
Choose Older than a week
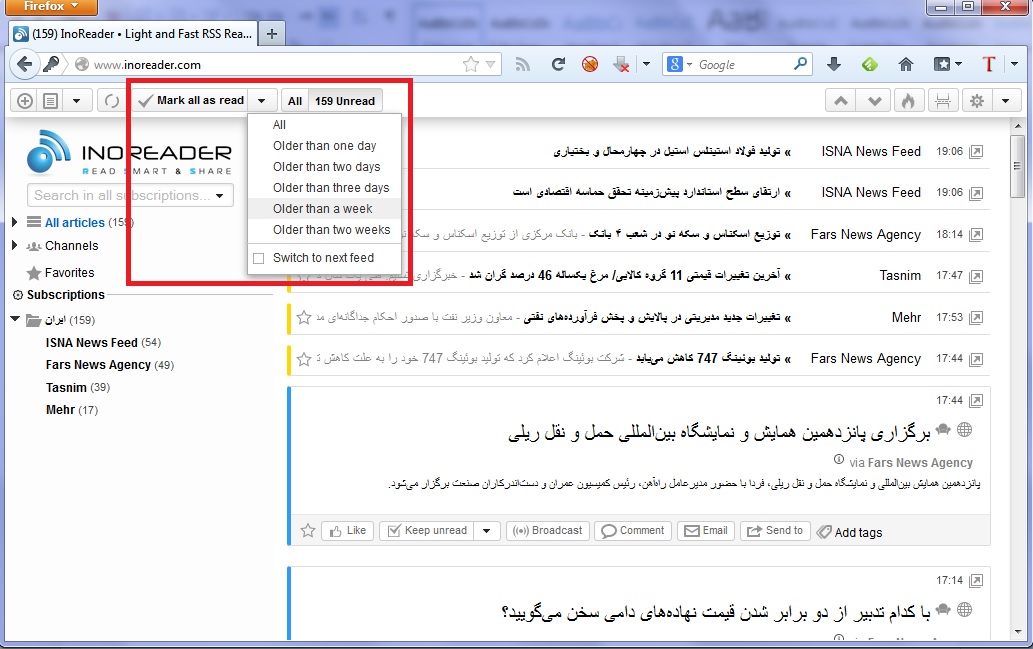click(x=325, y=209)
